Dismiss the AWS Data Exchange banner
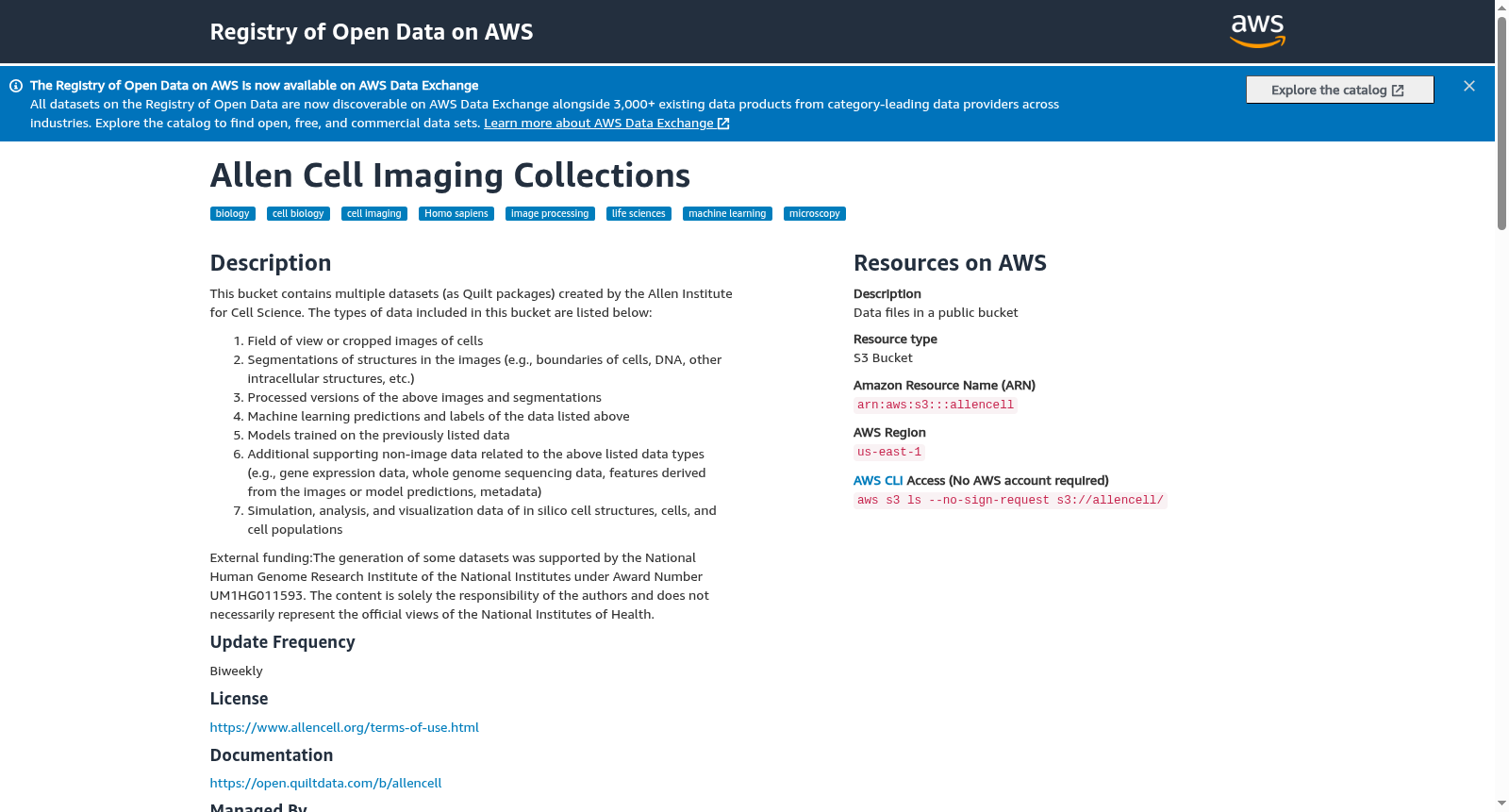Screen dimensions: 1509x812 pos(1469,86)
